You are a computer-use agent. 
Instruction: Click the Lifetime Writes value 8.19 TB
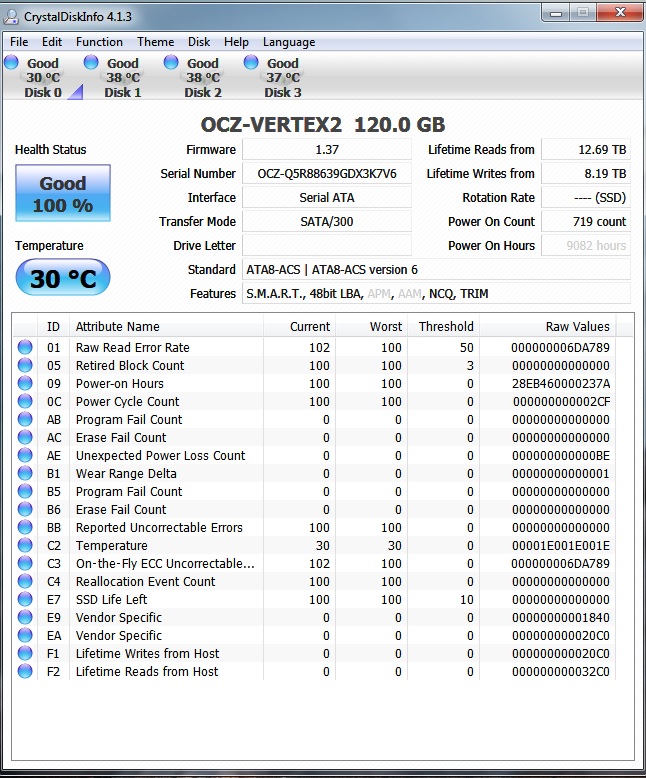point(586,174)
